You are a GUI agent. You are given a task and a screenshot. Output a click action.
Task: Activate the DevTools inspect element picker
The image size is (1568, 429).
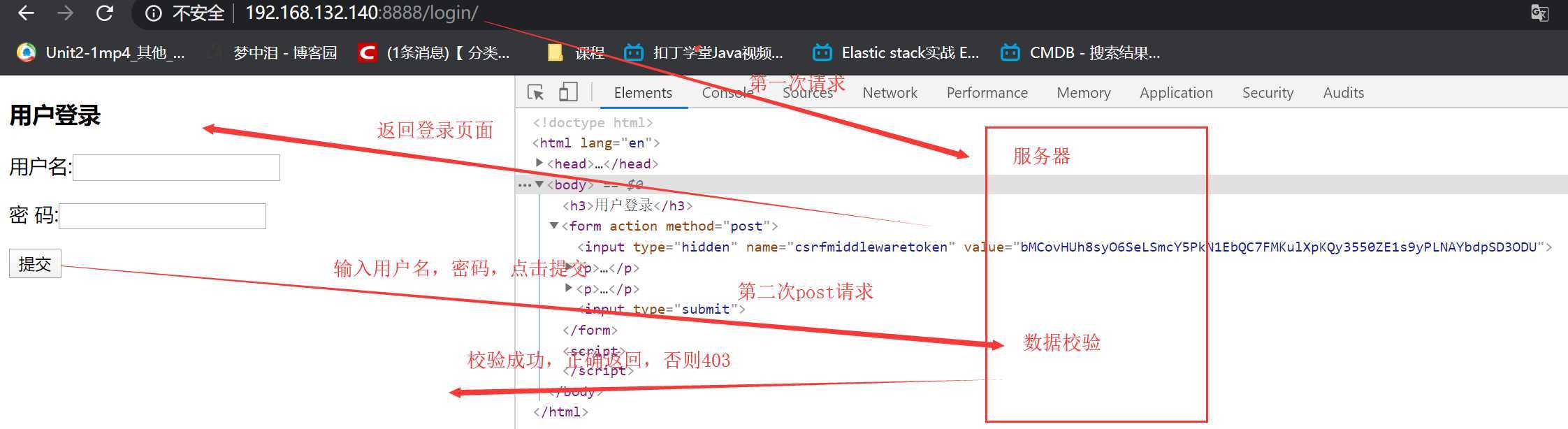tap(536, 92)
